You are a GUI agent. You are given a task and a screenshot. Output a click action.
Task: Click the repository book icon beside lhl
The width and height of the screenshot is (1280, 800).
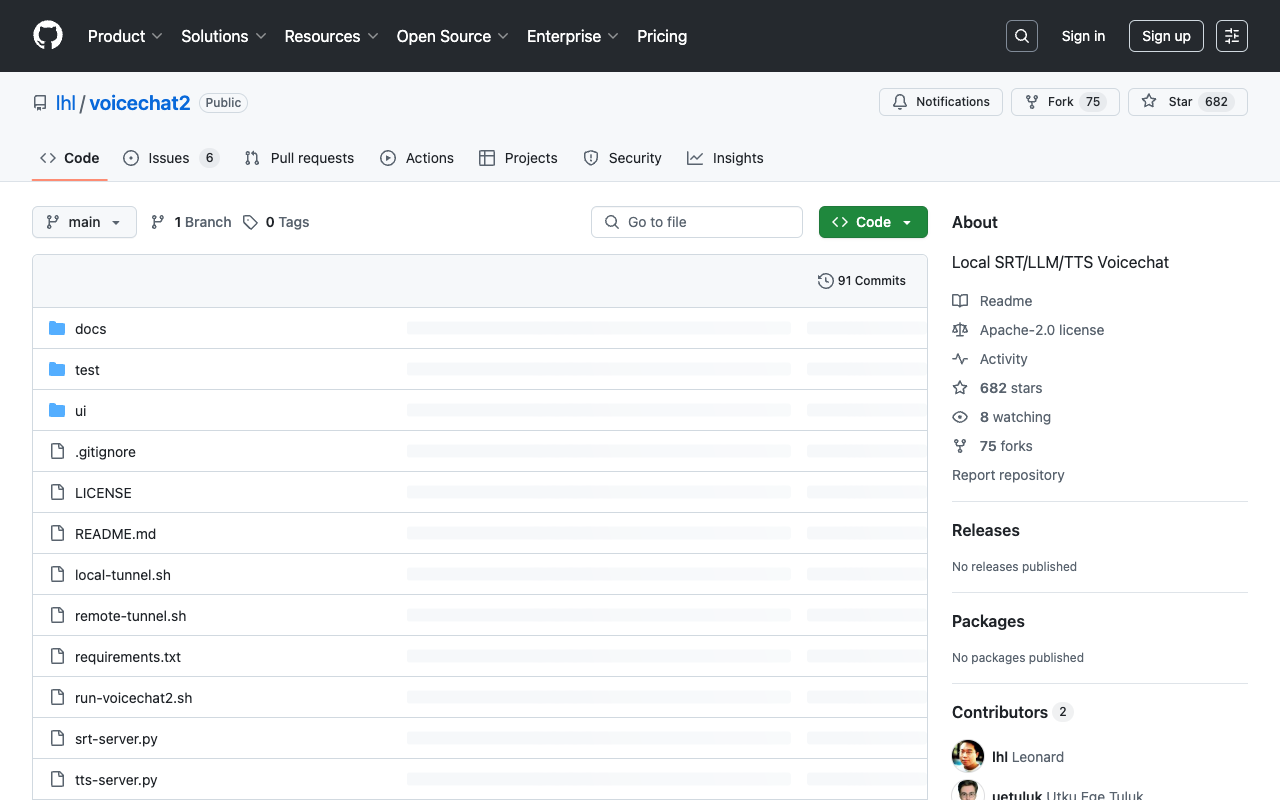pyautogui.click(x=40, y=103)
